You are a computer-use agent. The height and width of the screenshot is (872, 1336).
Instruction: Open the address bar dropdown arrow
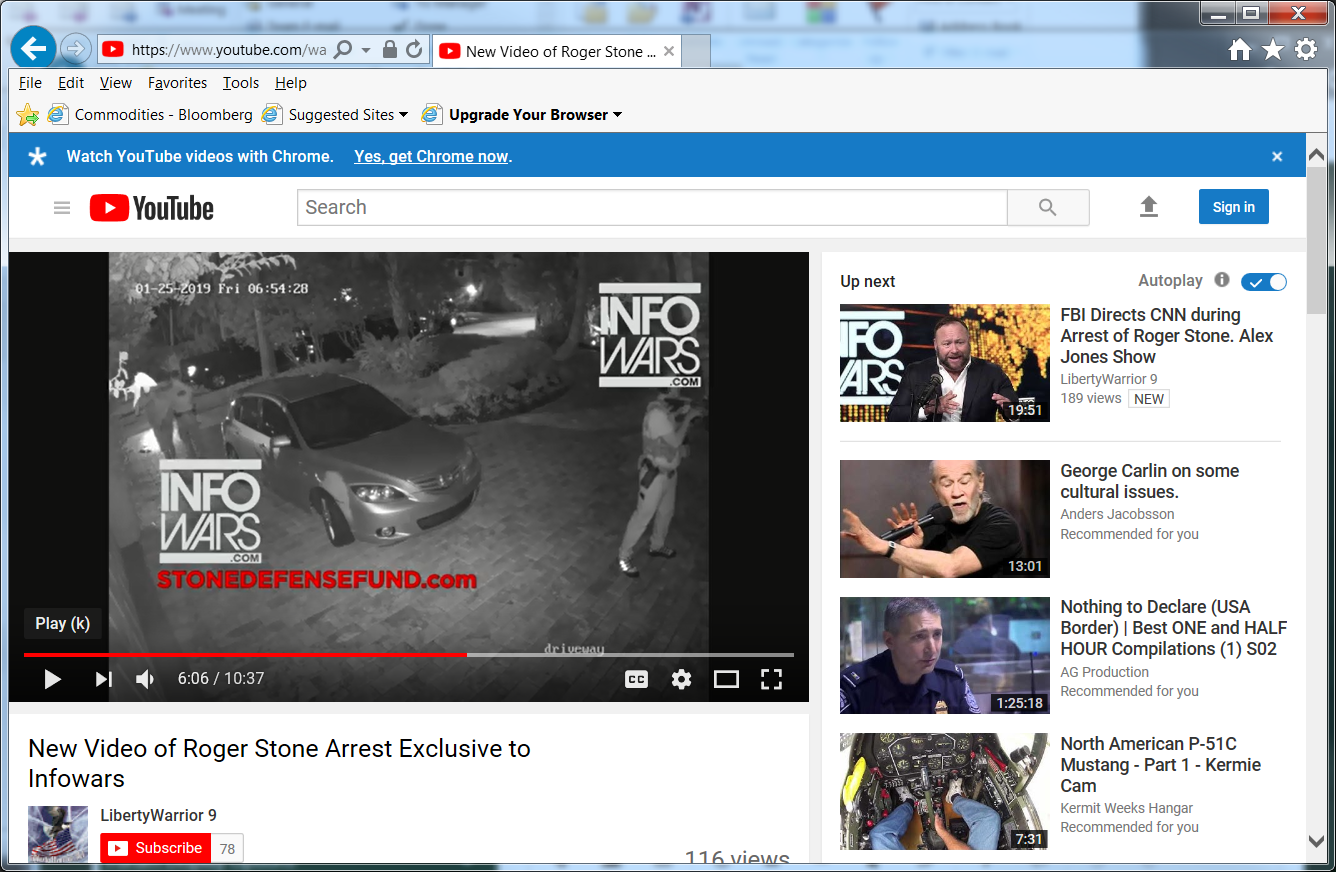pos(366,50)
